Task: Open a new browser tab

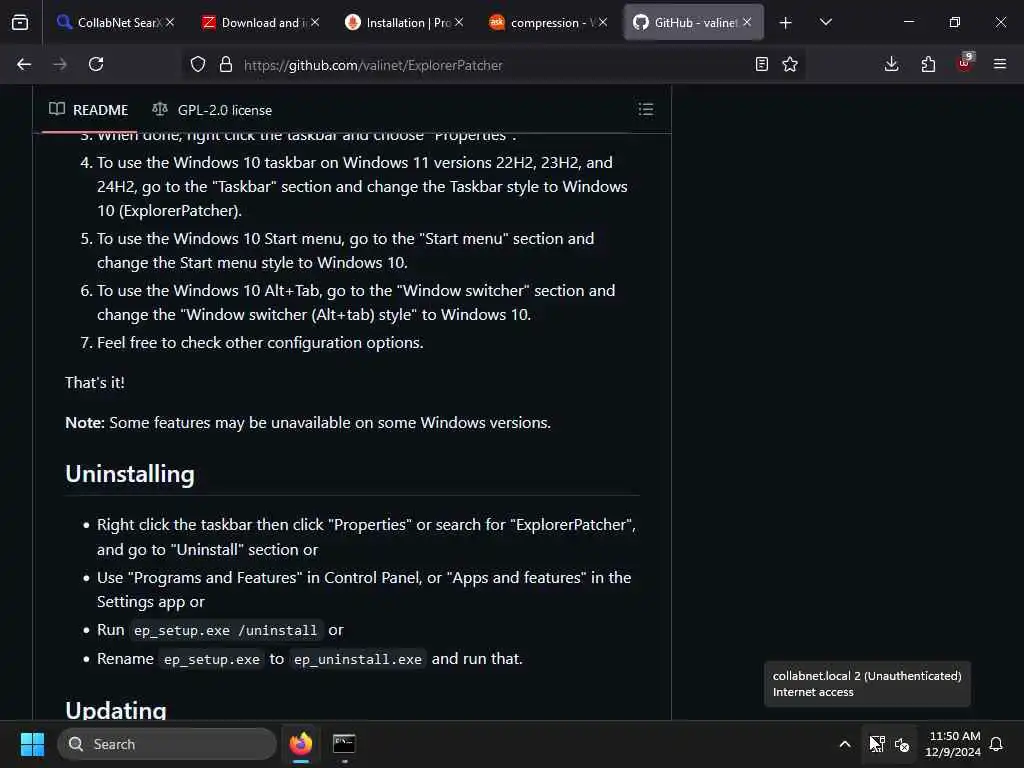Action: pos(786,23)
